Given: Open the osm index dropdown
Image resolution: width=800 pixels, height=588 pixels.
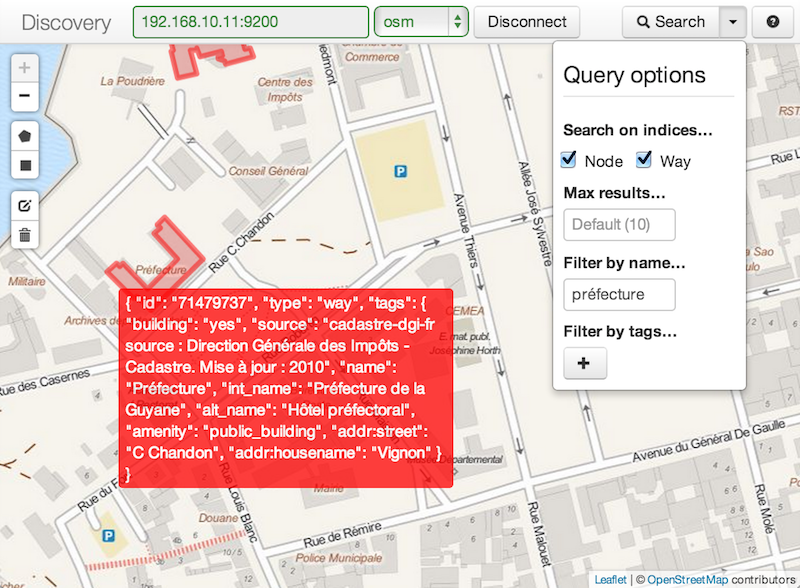Looking at the screenshot, I should [x=421, y=22].
